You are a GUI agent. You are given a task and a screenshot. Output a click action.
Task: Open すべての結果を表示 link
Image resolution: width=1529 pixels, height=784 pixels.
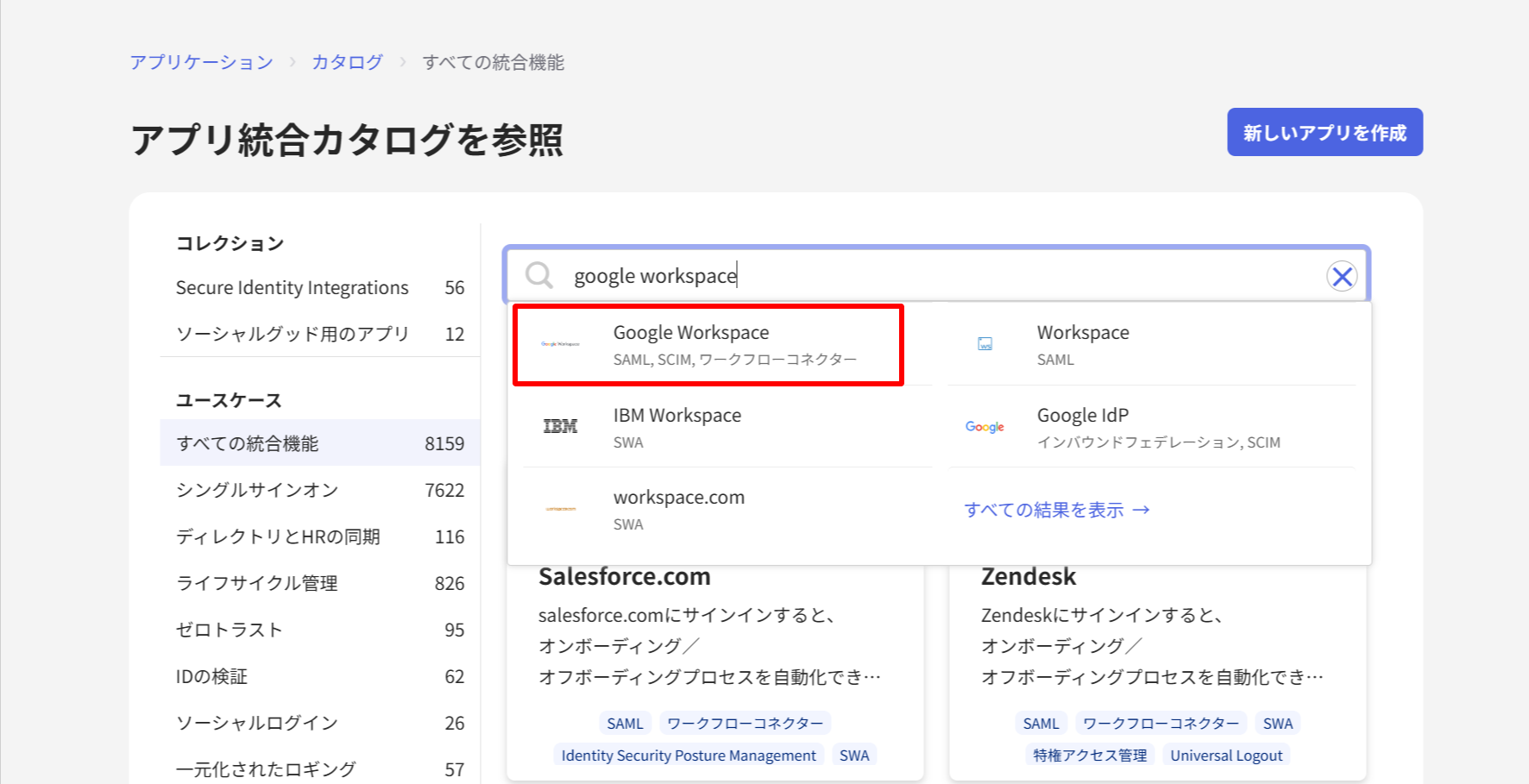click(1056, 509)
